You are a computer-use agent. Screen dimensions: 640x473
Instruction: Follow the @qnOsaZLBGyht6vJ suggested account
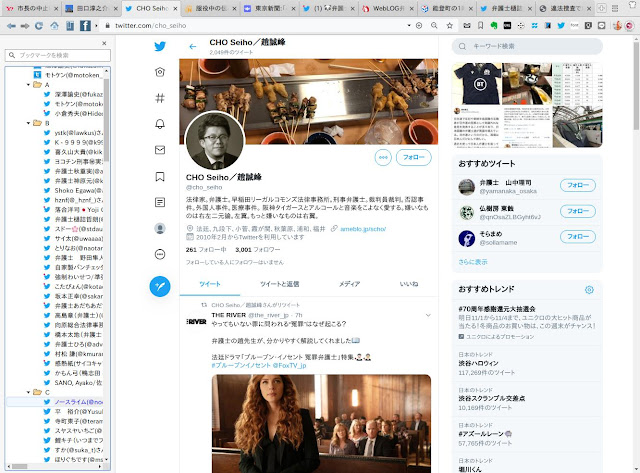[x=578, y=211]
